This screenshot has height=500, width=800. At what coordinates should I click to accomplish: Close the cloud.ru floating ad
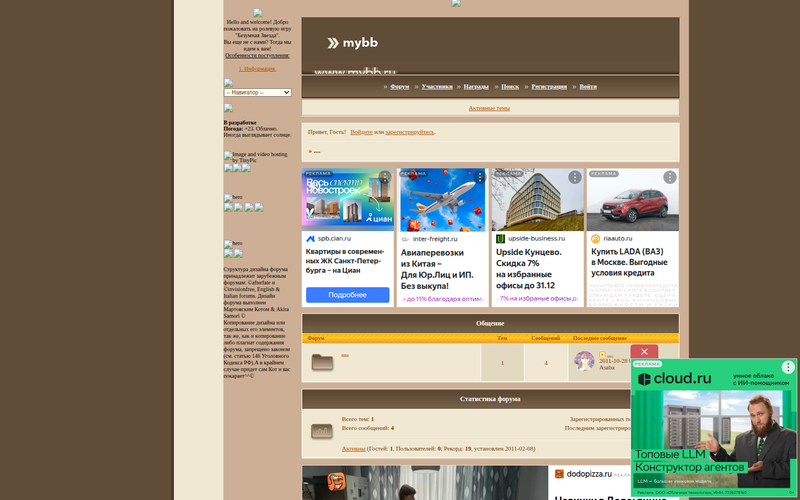(644, 352)
